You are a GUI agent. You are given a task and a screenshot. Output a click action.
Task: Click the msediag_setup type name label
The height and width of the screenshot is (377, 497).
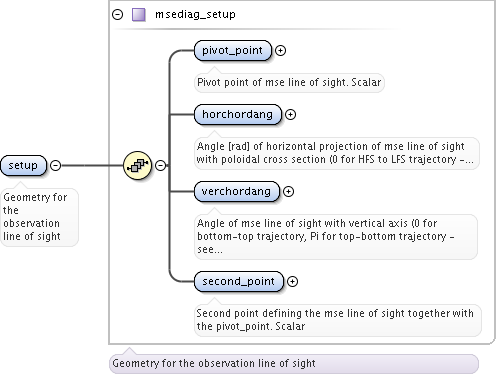coord(195,14)
